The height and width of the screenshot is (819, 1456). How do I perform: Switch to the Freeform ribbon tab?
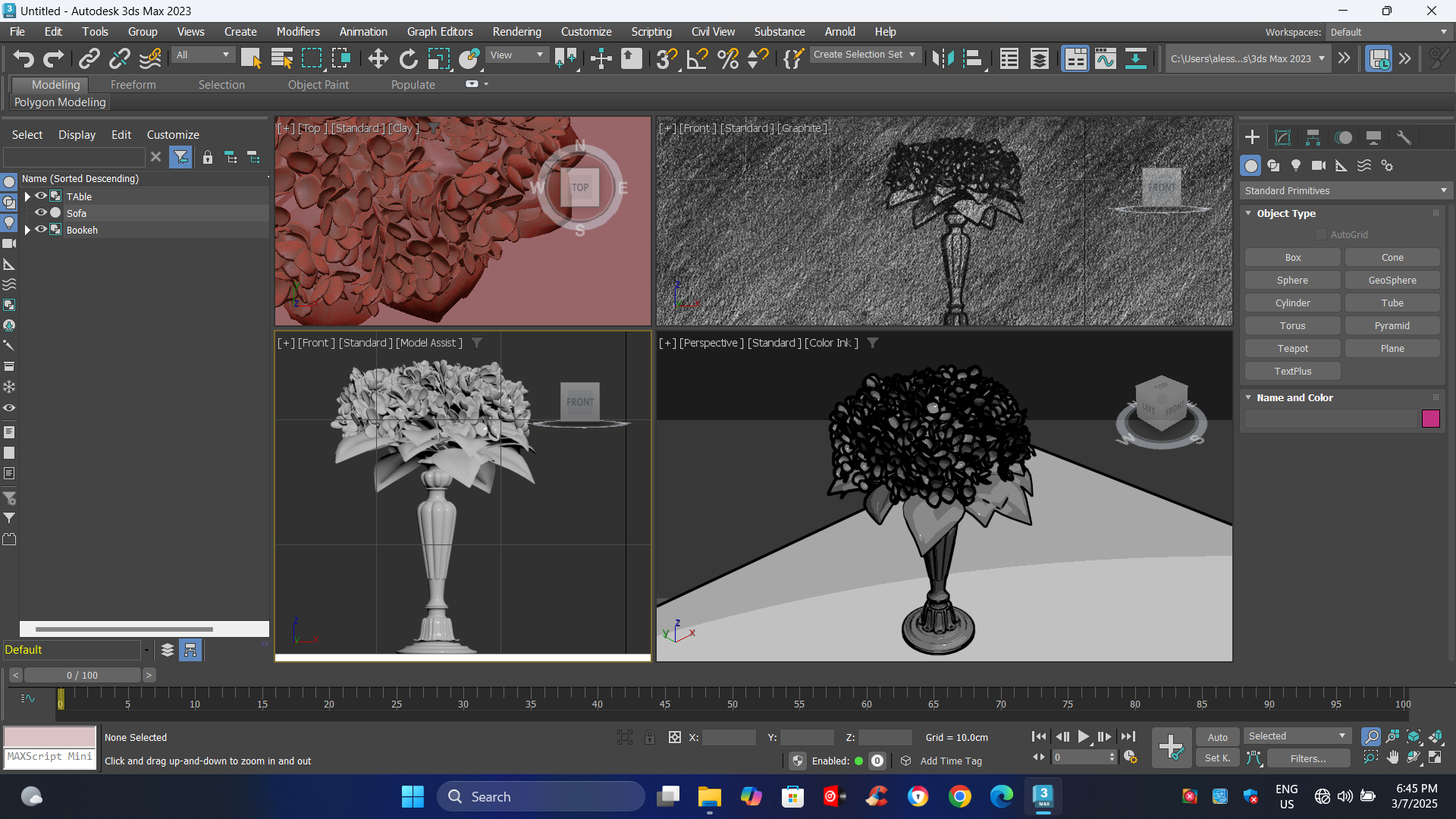click(x=133, y=85)
